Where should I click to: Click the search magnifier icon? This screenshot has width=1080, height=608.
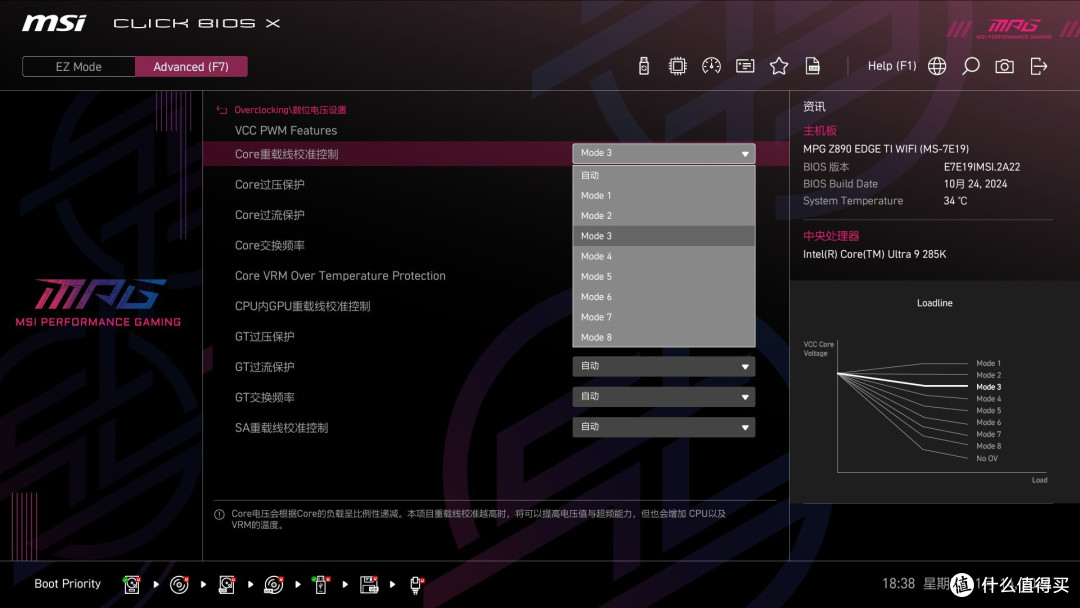(970, 66)
